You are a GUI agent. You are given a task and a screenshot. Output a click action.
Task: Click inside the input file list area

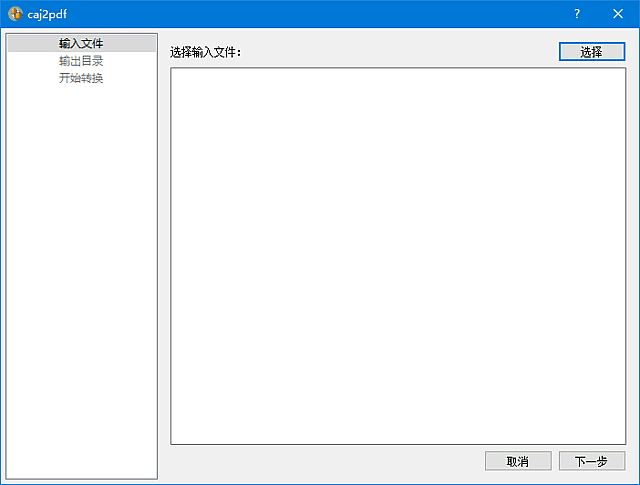pyautogui.click(x=398, y=256)
